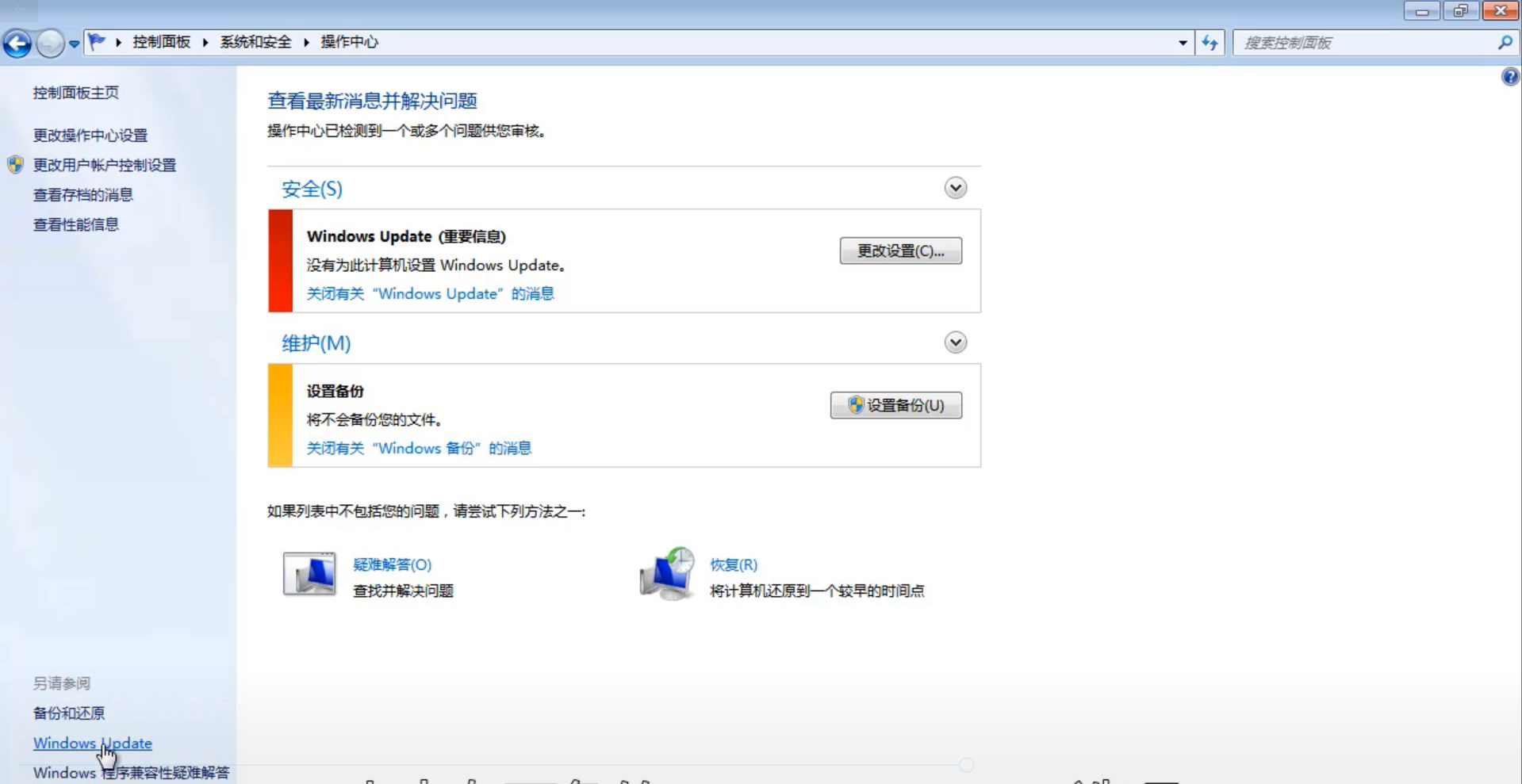
Task: Open 疑难解答 to find and fix problems
Action: pyautogui.click(x=393, y=564)
